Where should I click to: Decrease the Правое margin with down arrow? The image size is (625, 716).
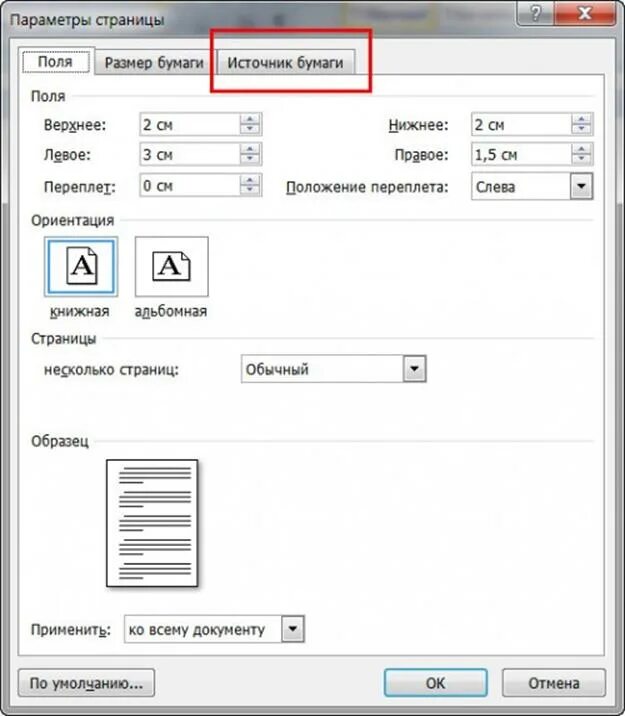tap(582, 160)
